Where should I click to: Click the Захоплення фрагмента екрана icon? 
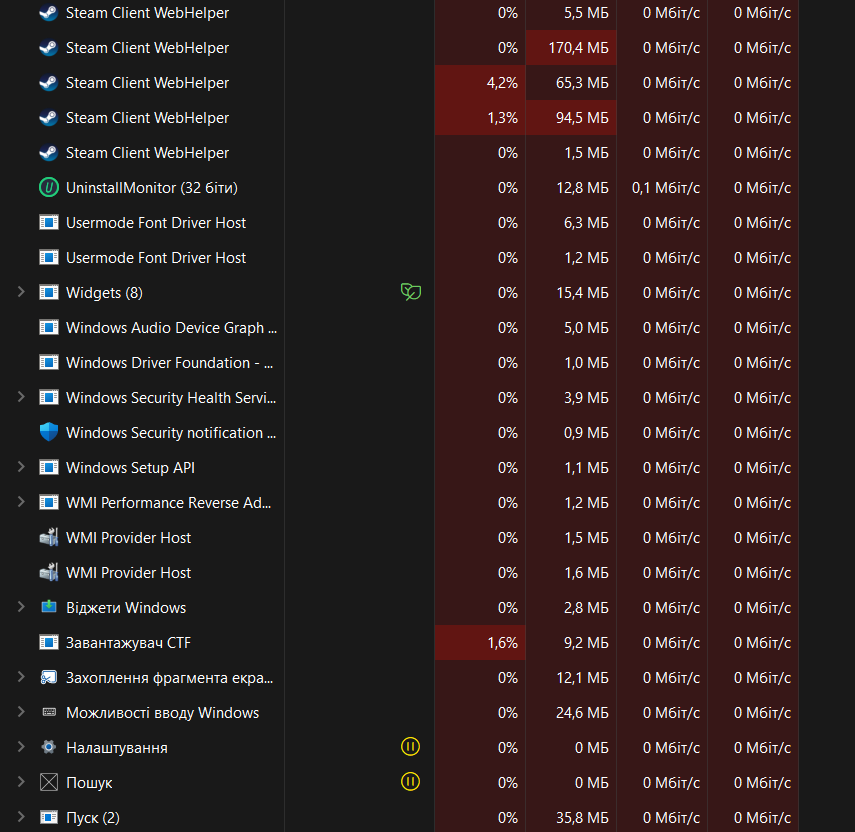49,678
